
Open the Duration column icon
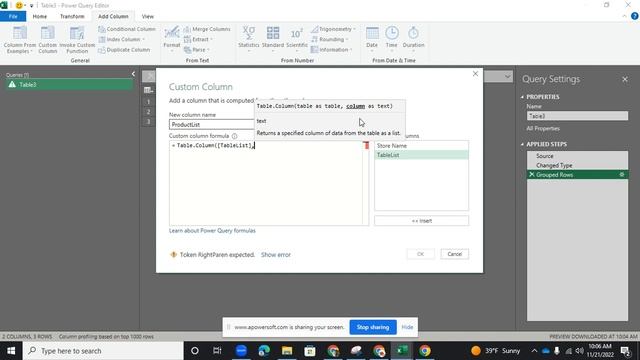point(413,39)
